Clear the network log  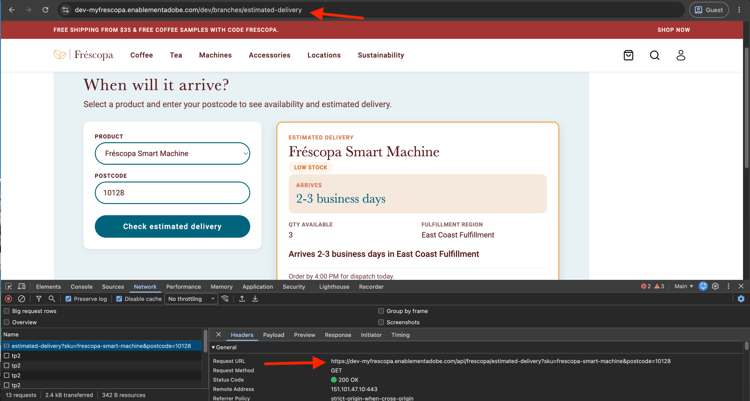[x=22, y=299]
